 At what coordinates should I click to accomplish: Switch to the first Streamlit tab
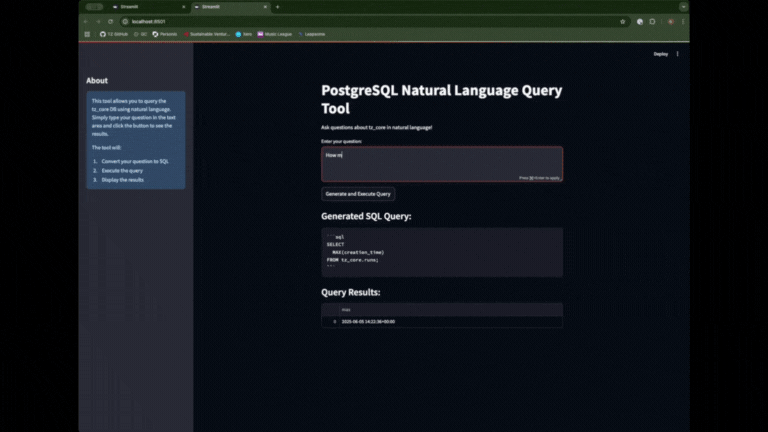pos(147,7)
